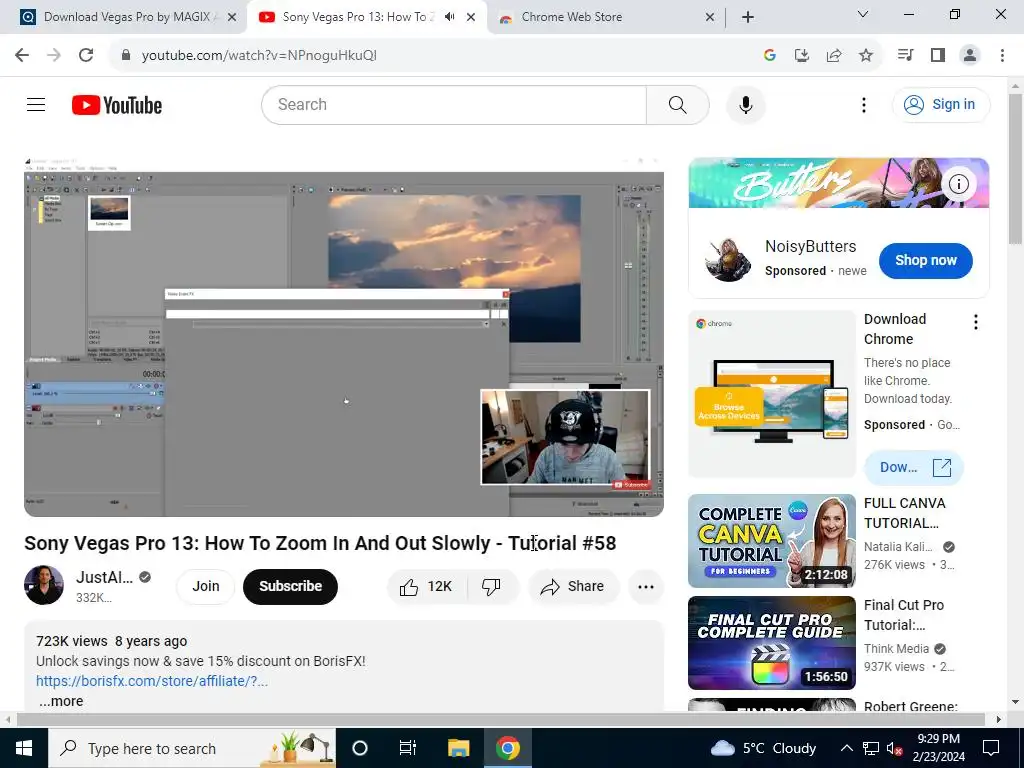This screenshot has width=1024, height=768.
Task: Open the media control icon in Chrome toolbar
Action: (905, 55)
